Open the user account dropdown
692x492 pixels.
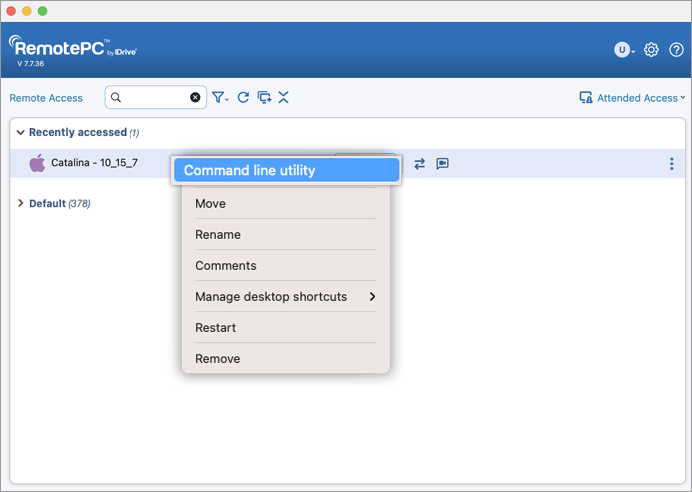pos(624,50)
